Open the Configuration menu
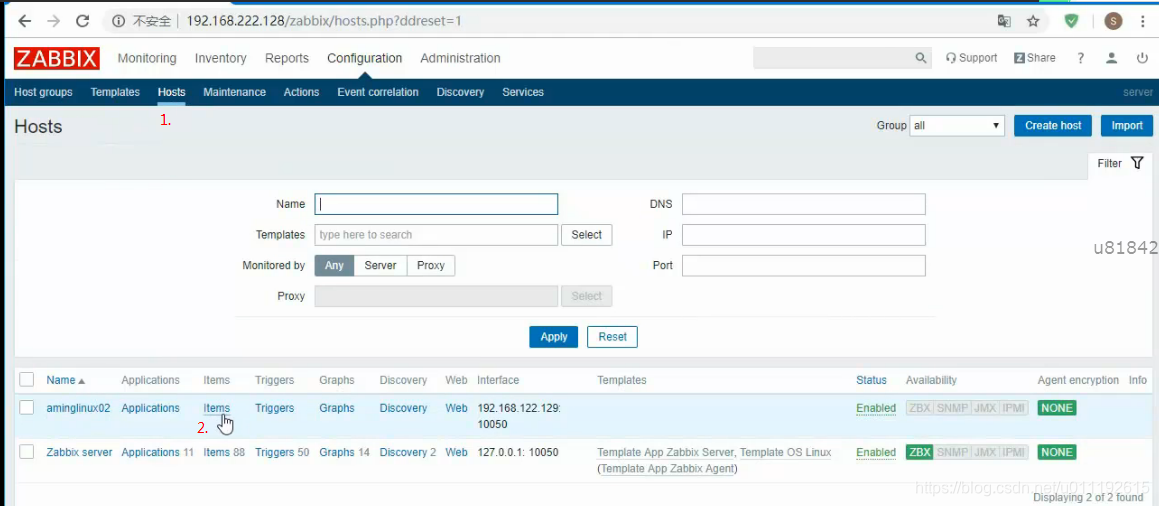The image size is (1159, 506). tap(364, 58)
